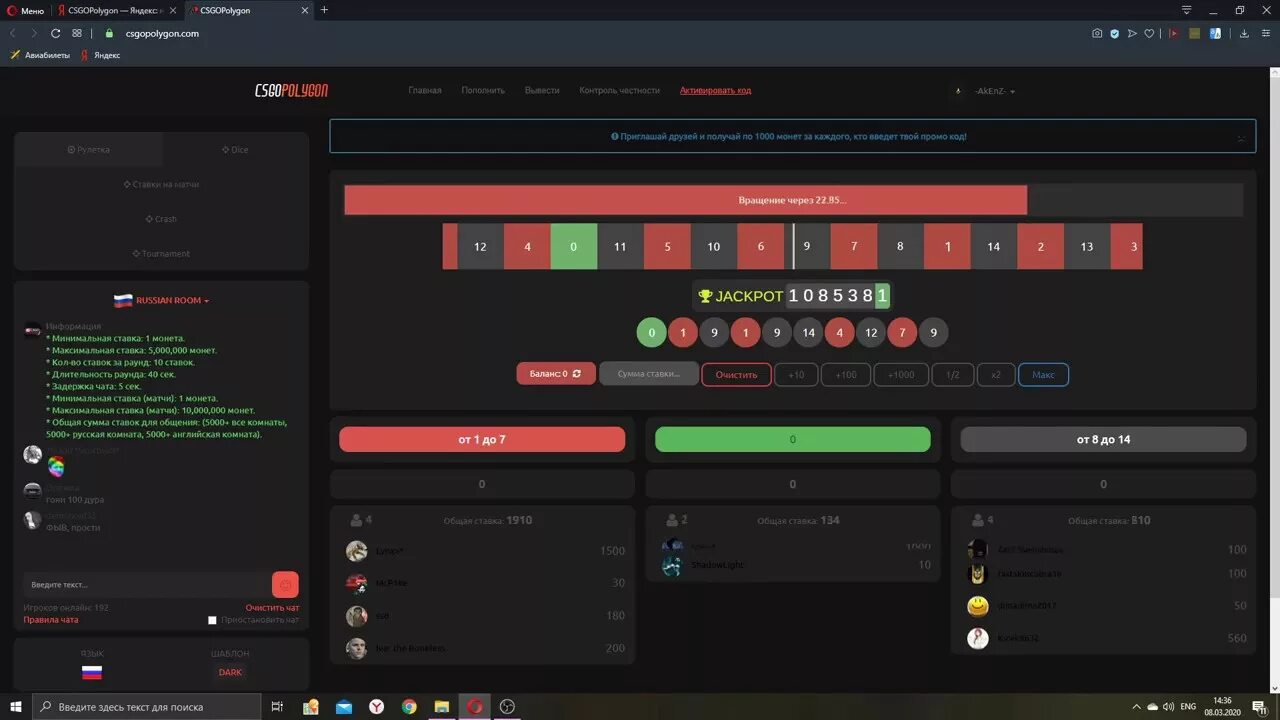Click the red 4 history ball
Image resolution: width=1280 pixels, height=720 pixels.
[840, 332]
